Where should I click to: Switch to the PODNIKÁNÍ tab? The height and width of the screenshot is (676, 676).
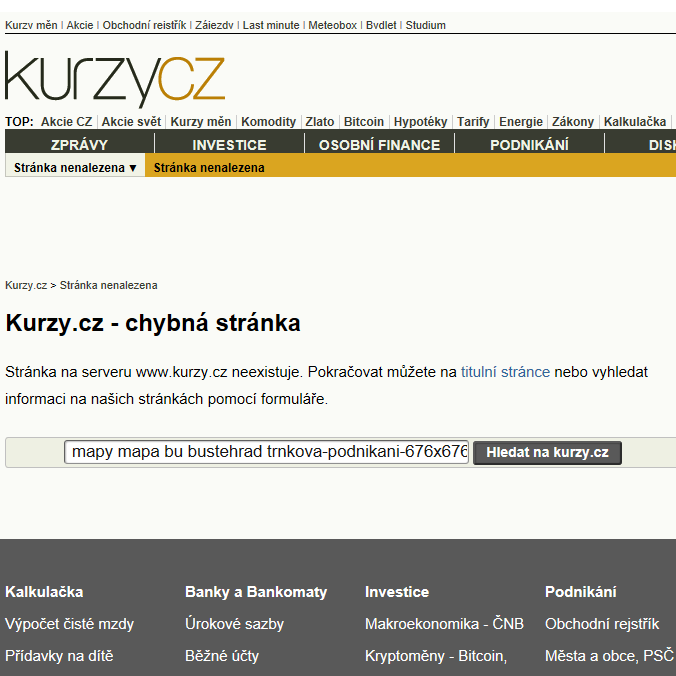(x=529, y=145)
